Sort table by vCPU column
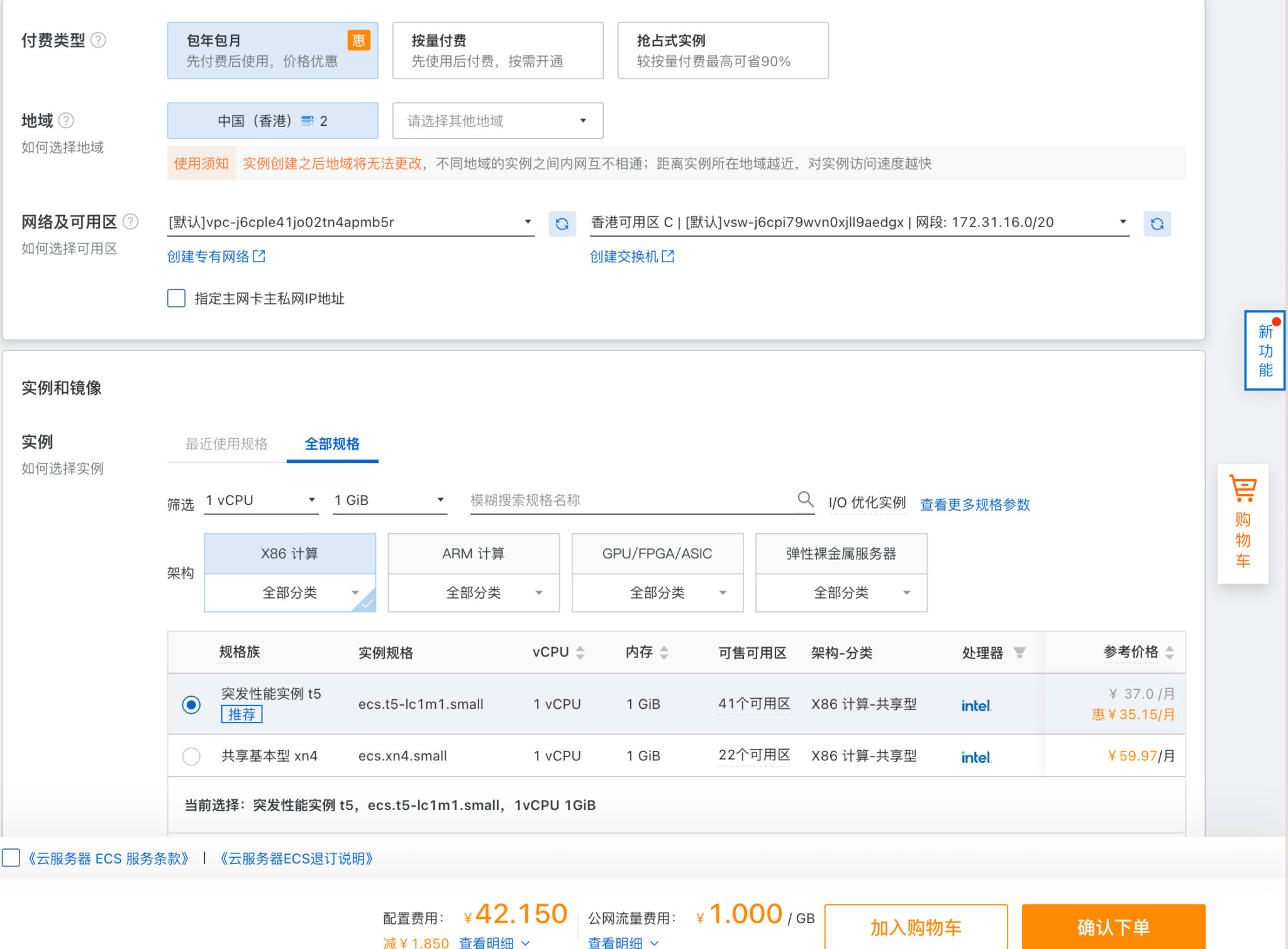Screen dimensions: 1288x949 click(x=580, y=653)
